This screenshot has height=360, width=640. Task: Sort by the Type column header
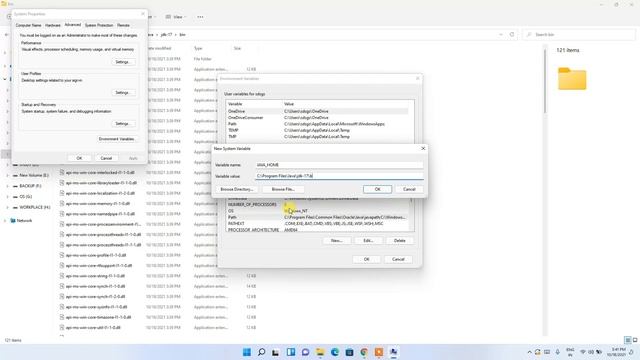[x=198, y=48]
